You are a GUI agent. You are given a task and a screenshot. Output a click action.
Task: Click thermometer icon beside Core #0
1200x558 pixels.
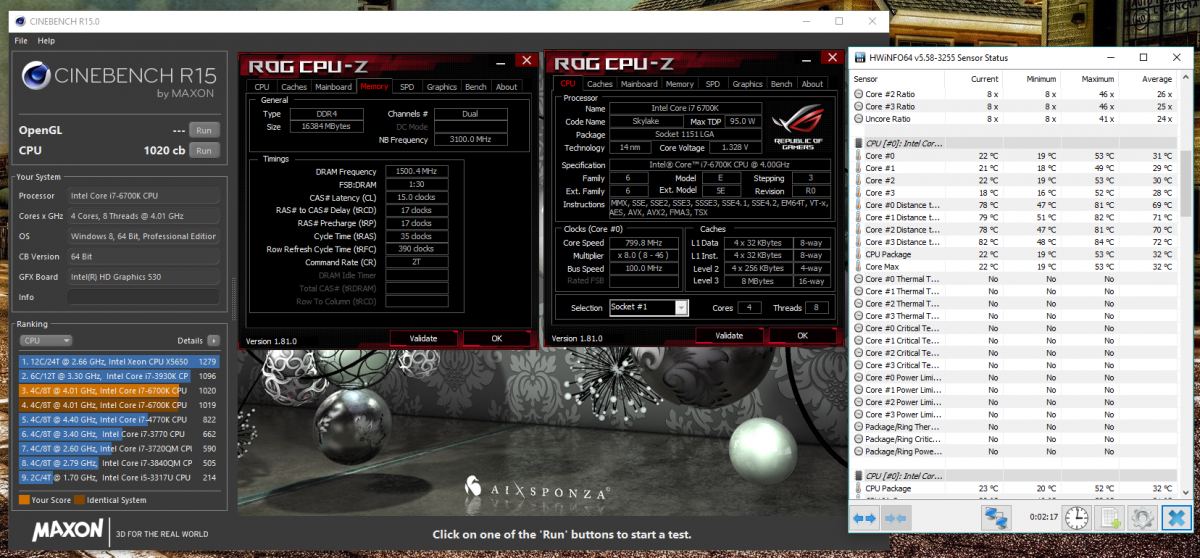(x=859, y=156)
